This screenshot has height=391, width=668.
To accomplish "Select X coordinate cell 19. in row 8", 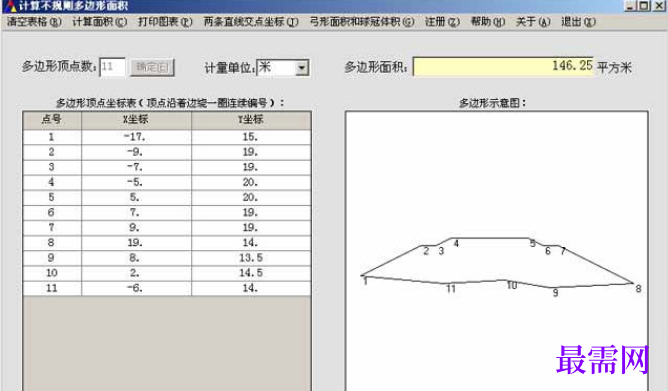I will pos(136,243).
